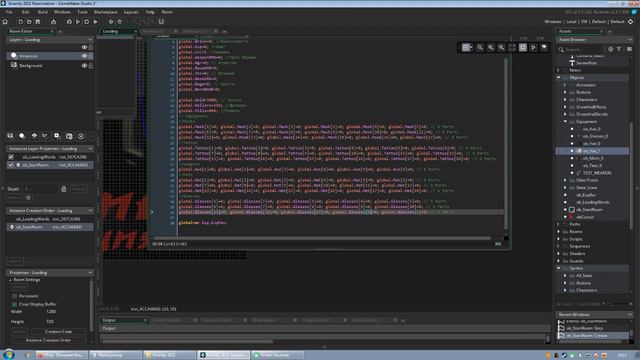Select TEST_WEAPON object in Asset Browser
640x360 pixels.
click(x=597, y=173)
